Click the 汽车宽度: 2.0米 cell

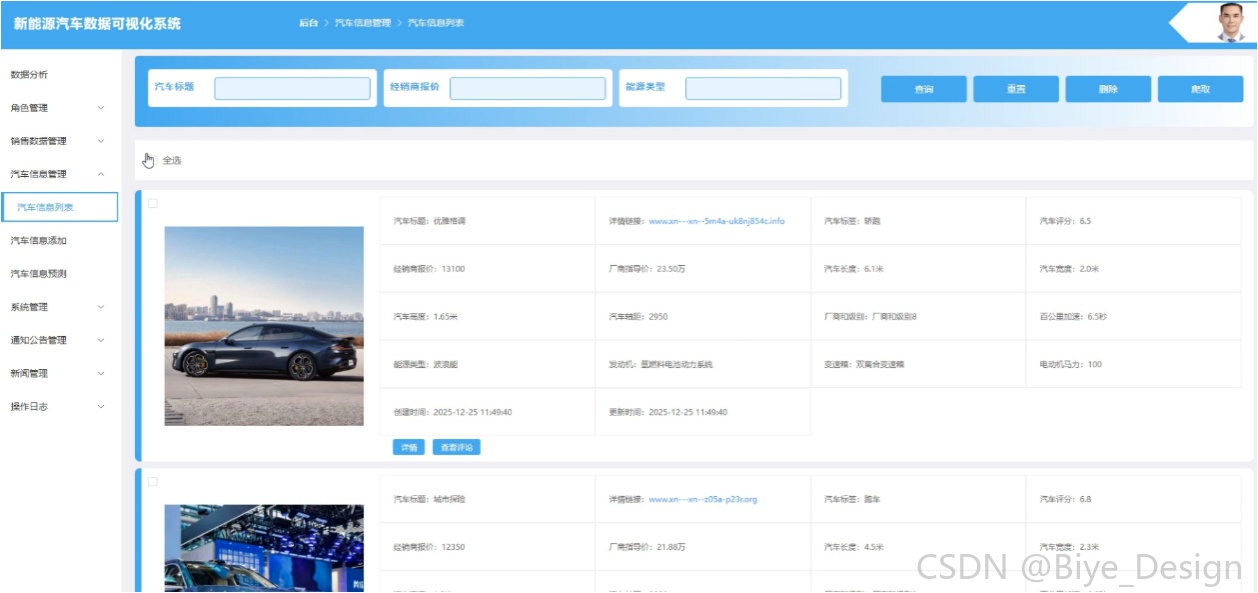pyautogui.click(x=1133, y=269)
